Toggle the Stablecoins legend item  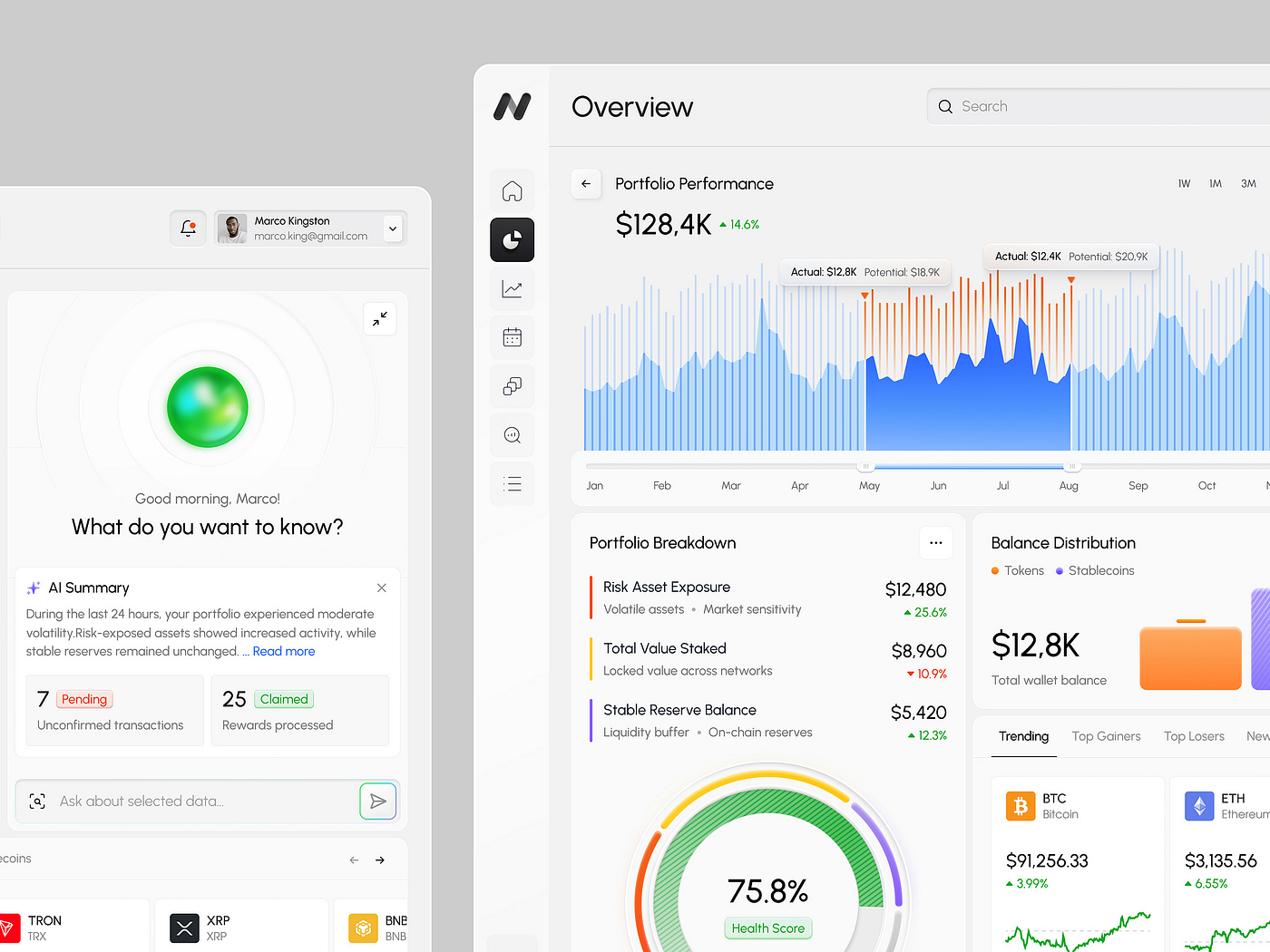[x=1095, y=570]
